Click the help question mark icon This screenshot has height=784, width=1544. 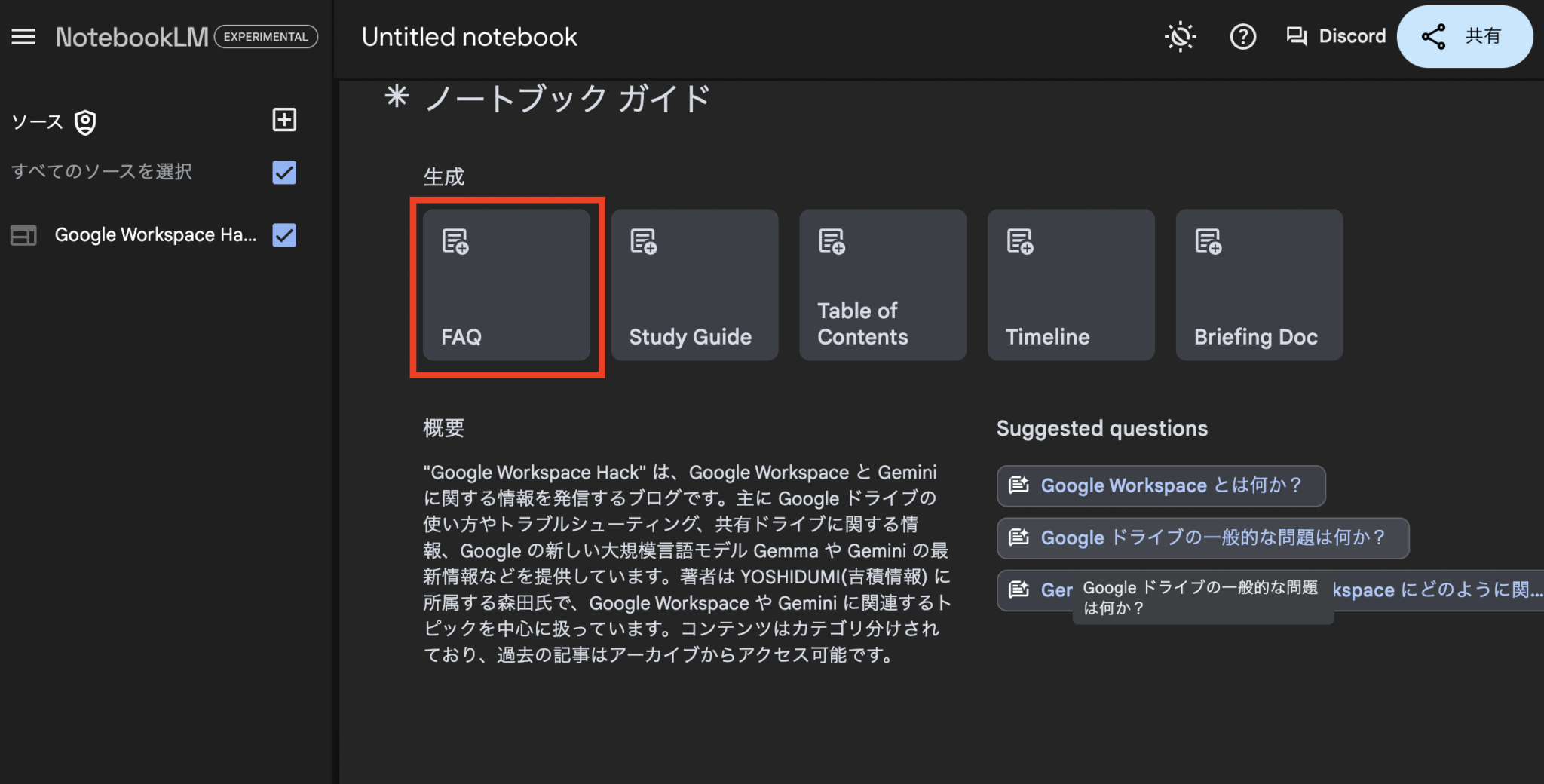click(x=1243, y=36)
